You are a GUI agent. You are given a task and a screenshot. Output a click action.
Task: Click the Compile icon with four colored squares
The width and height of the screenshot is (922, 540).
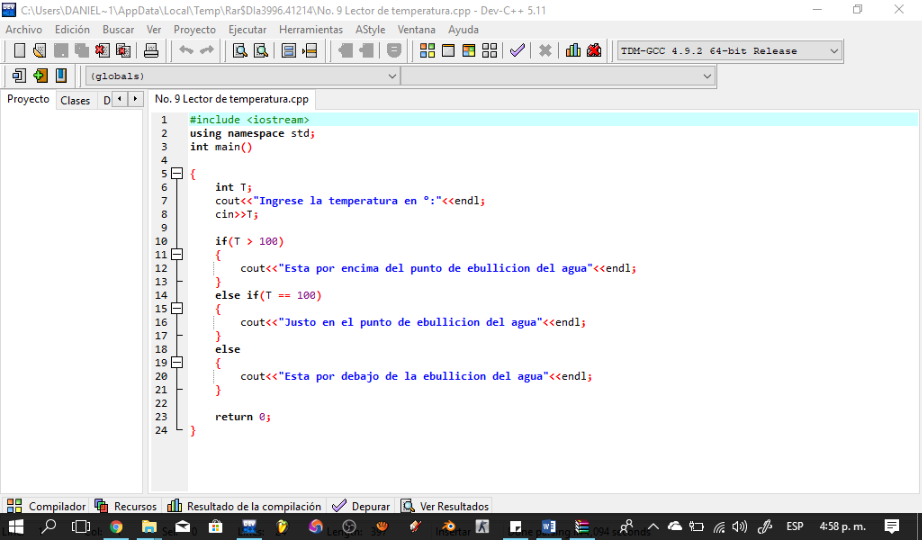pyautogui.click(x=427, y=51)
